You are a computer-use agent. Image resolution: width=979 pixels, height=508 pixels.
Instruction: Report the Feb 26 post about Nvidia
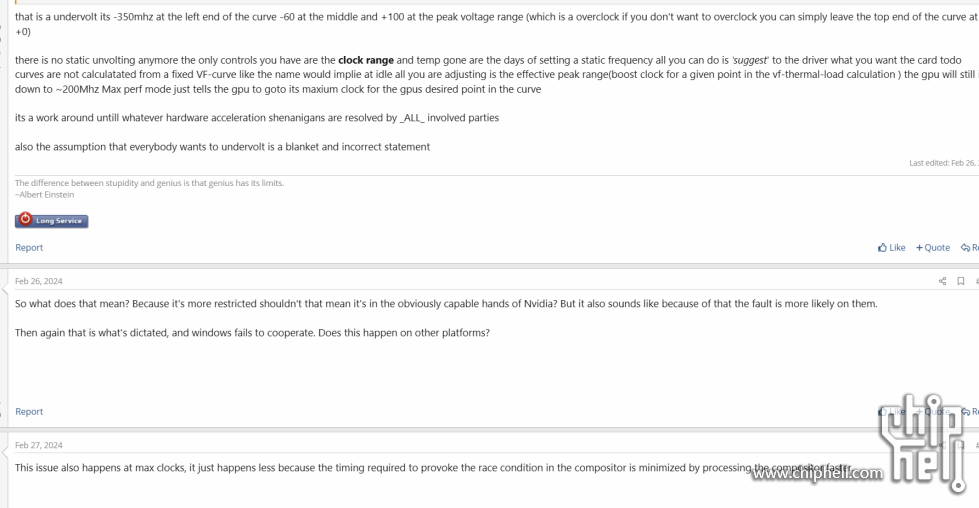[29, 412]
